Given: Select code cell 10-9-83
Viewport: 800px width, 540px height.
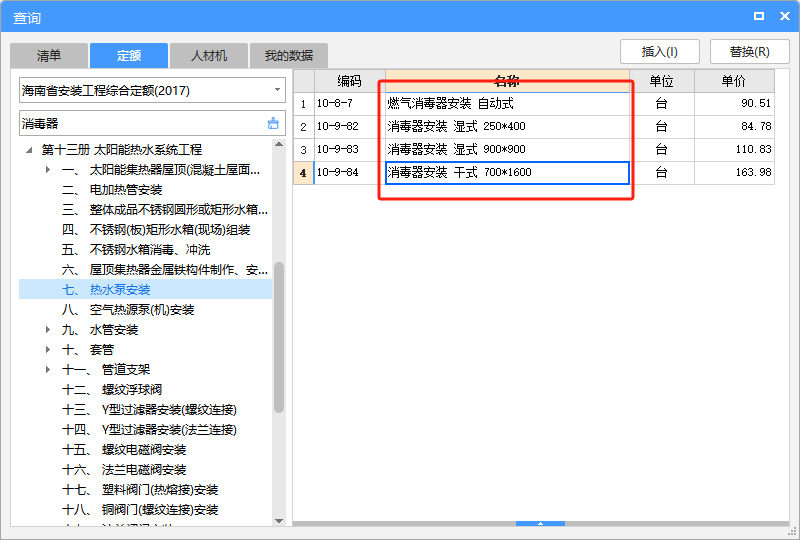Looking at the screenshot, I should click(349, 150).
